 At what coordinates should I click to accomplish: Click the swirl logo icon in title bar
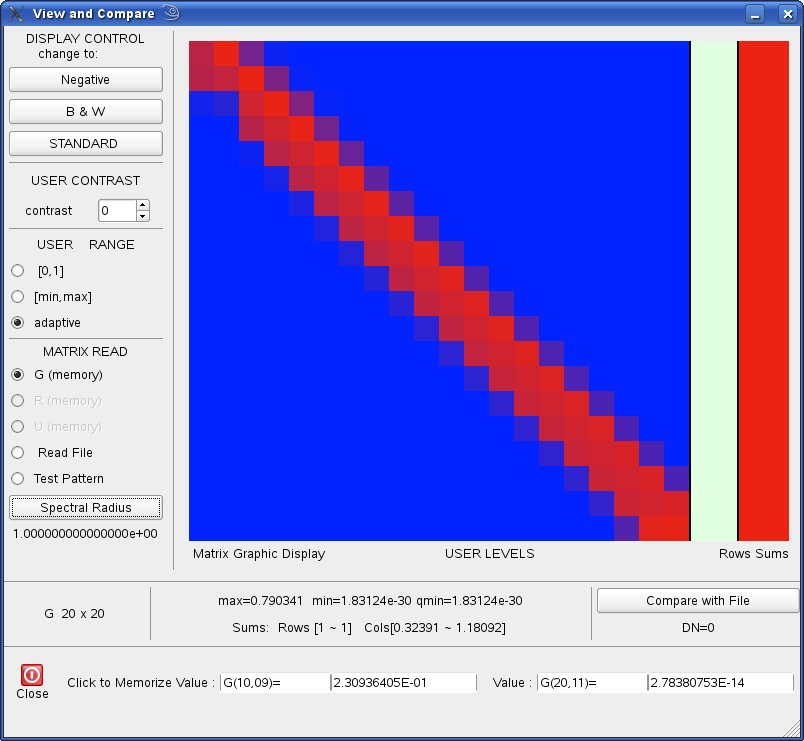tap(172, 13)
